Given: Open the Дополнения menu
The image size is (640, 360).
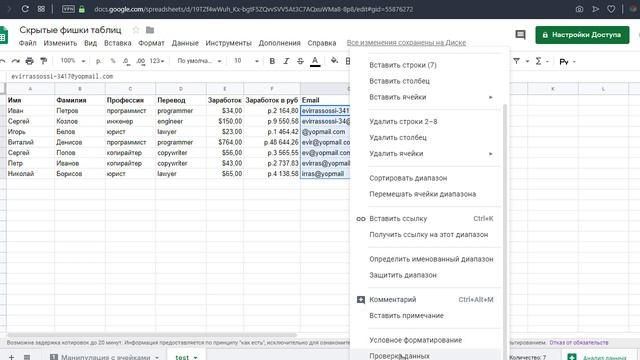Looking at the screenshot, I should pyautogui.click(x=279, y=43).
